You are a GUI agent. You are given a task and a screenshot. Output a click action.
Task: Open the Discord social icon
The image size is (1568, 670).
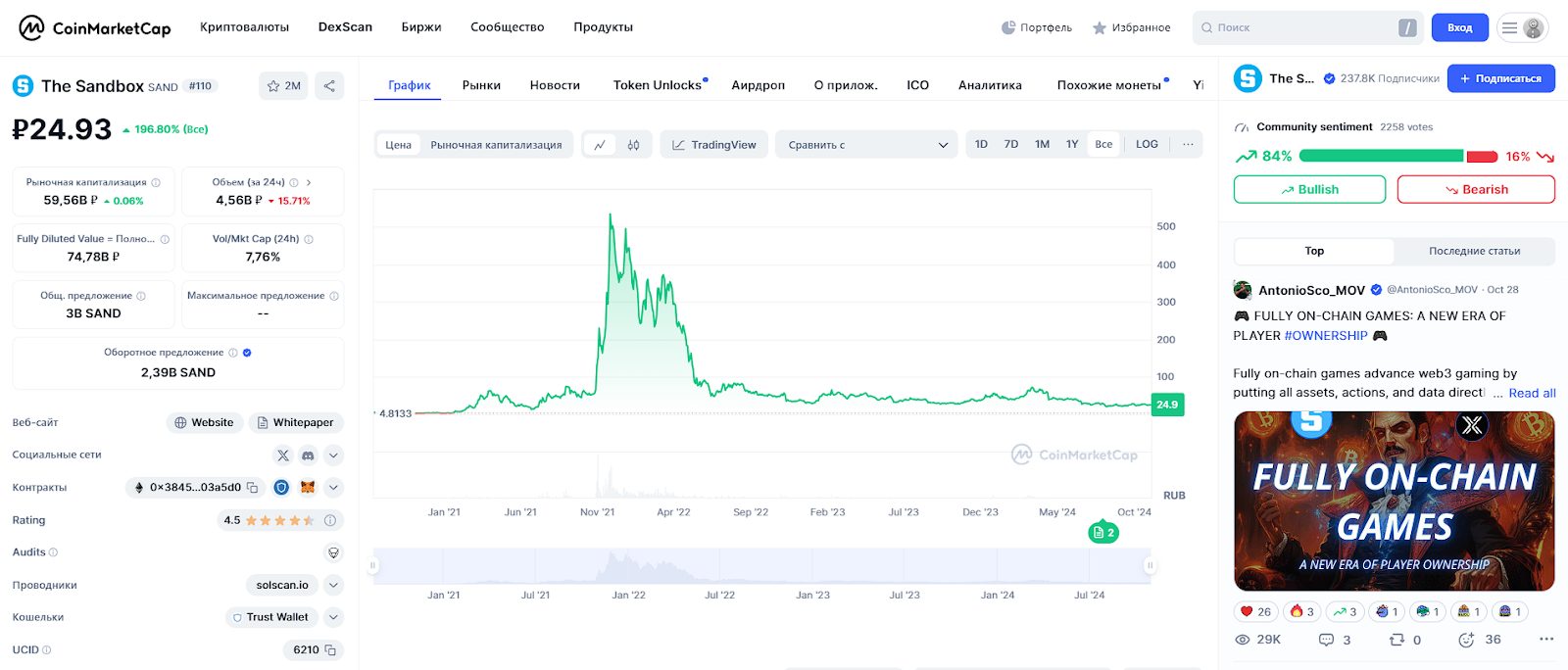[x=308, y=455]
